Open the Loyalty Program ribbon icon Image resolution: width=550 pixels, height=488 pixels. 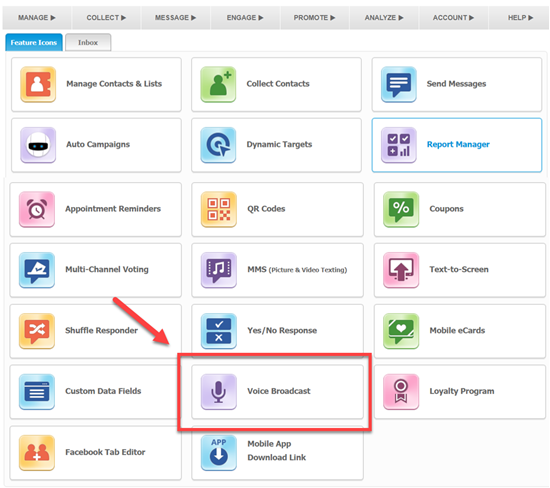coord(401,392)
